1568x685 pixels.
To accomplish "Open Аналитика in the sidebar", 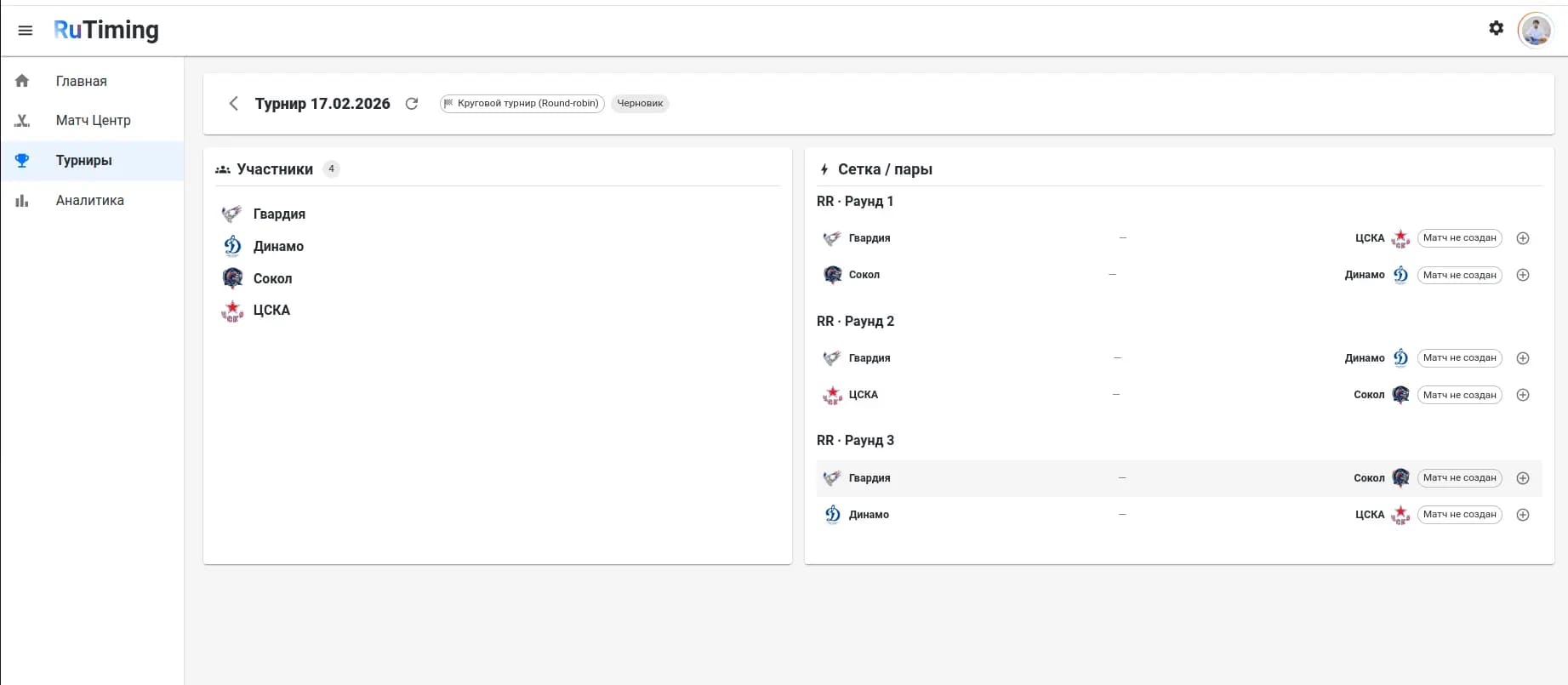I will click(x=89, y=201).
